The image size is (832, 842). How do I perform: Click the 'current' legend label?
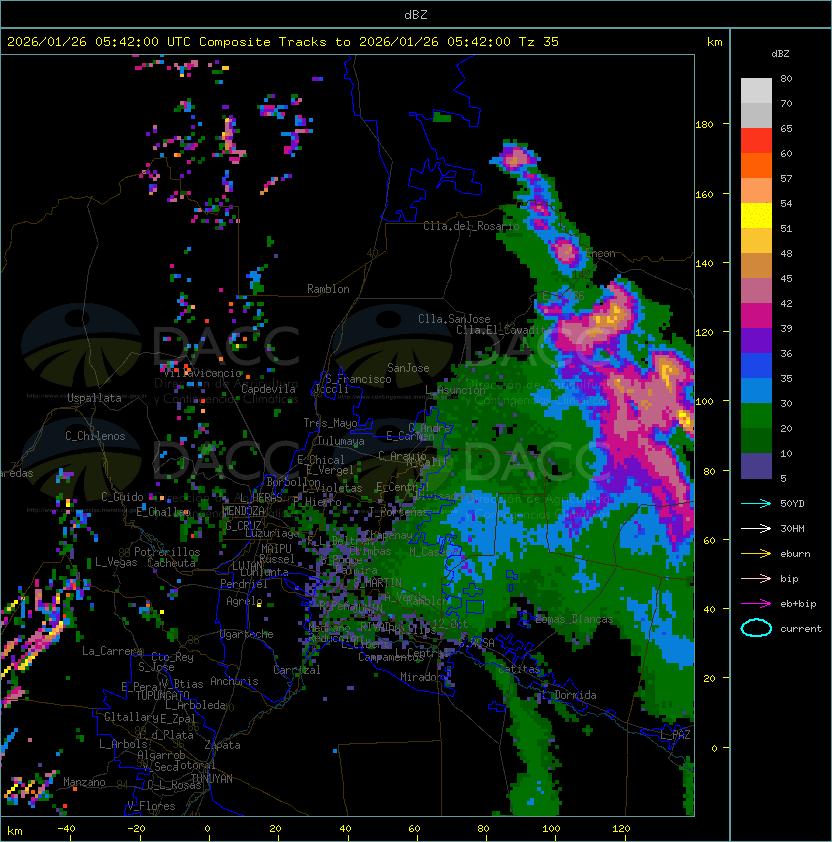click(801, 629)
